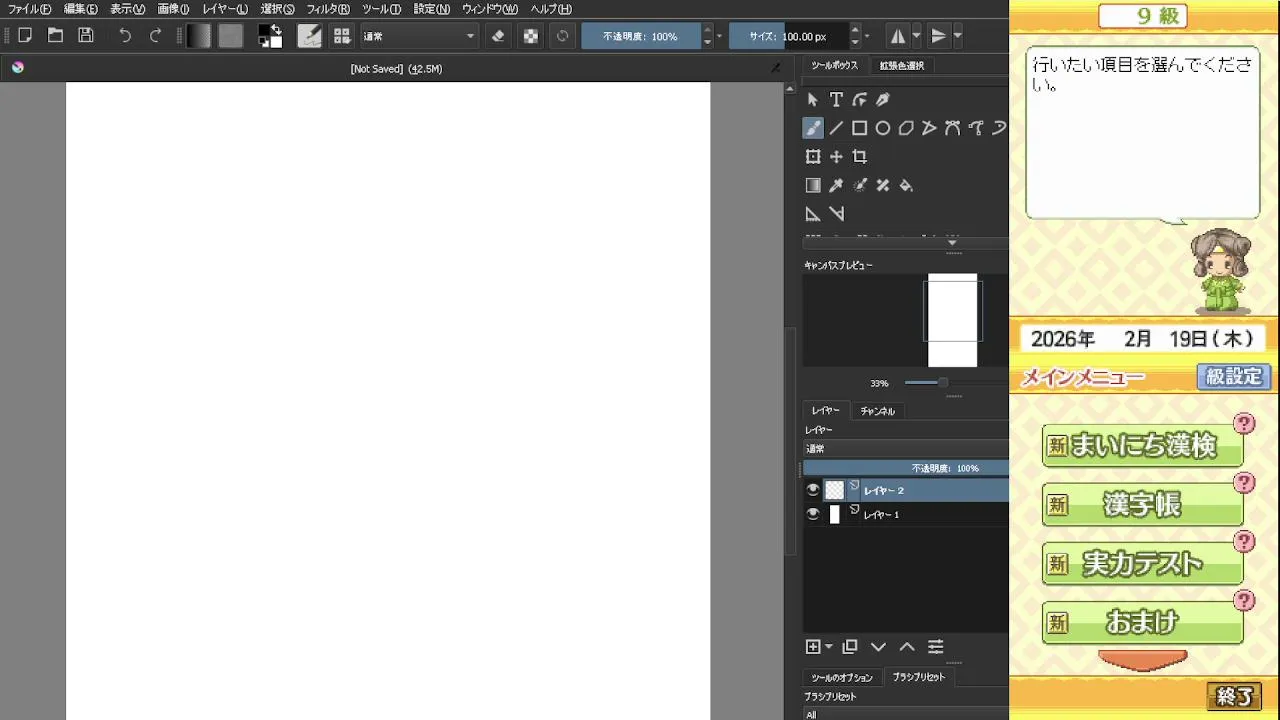Move layer down with down chevron
This screenshot has width=1280, height=720.
click(x=878, y=647)
